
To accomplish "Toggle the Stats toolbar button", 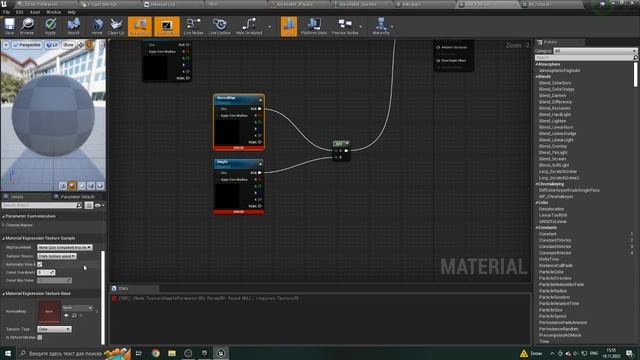I will 289,26.
